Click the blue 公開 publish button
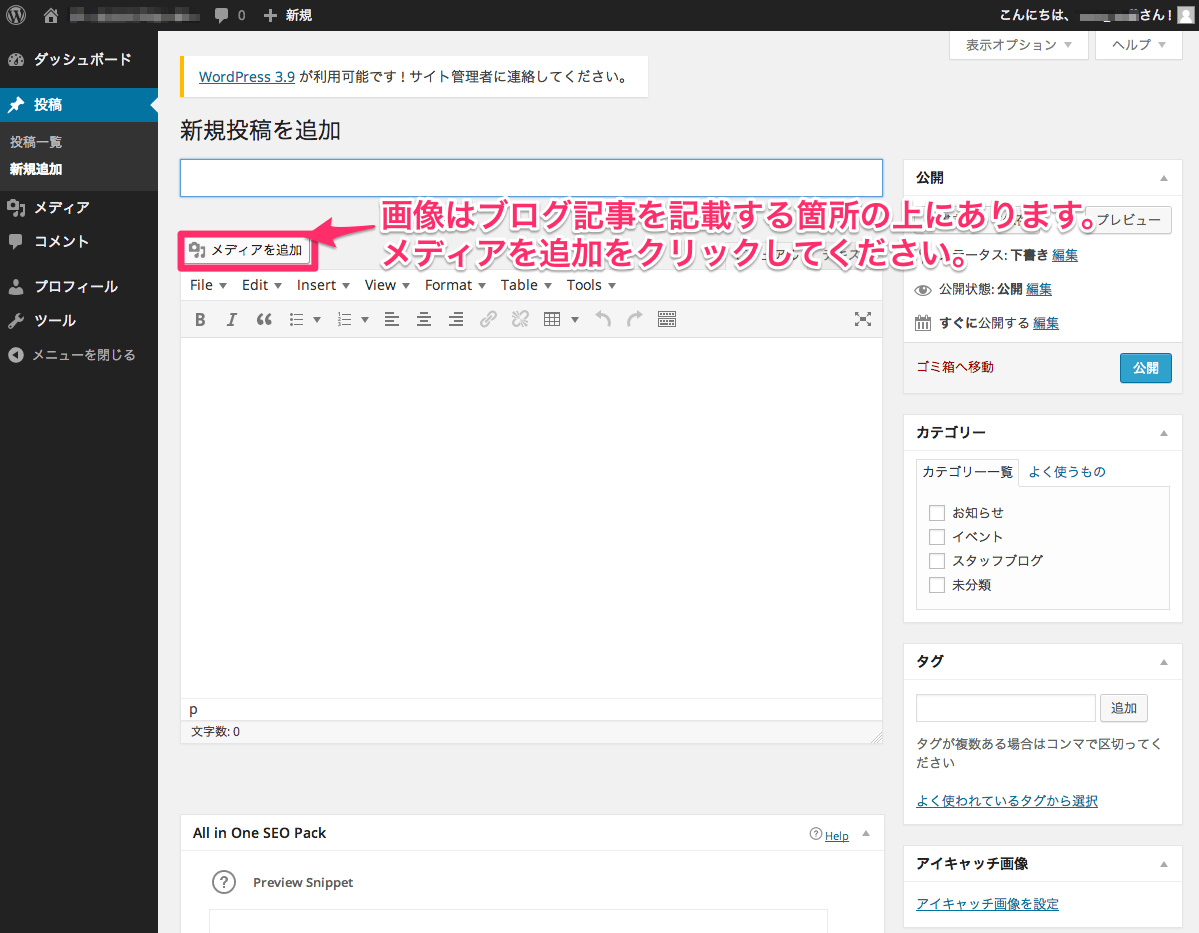The width and height of the screenshot is (1199, 933). coord(1145,368)
